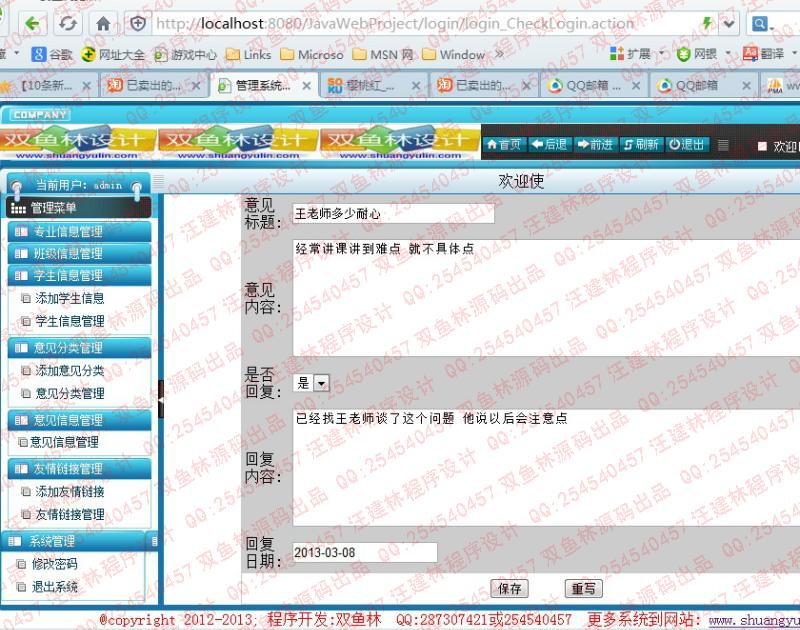The width and height of the screenshot is (800, 630).
Task: Open 意见分类管理 sub-item link
Action: click(69, 393)
